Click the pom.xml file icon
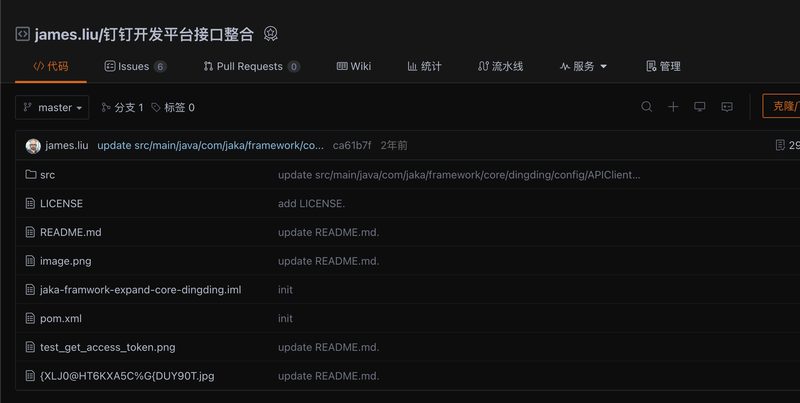800x403 pixels. click(x=30, y=318)
